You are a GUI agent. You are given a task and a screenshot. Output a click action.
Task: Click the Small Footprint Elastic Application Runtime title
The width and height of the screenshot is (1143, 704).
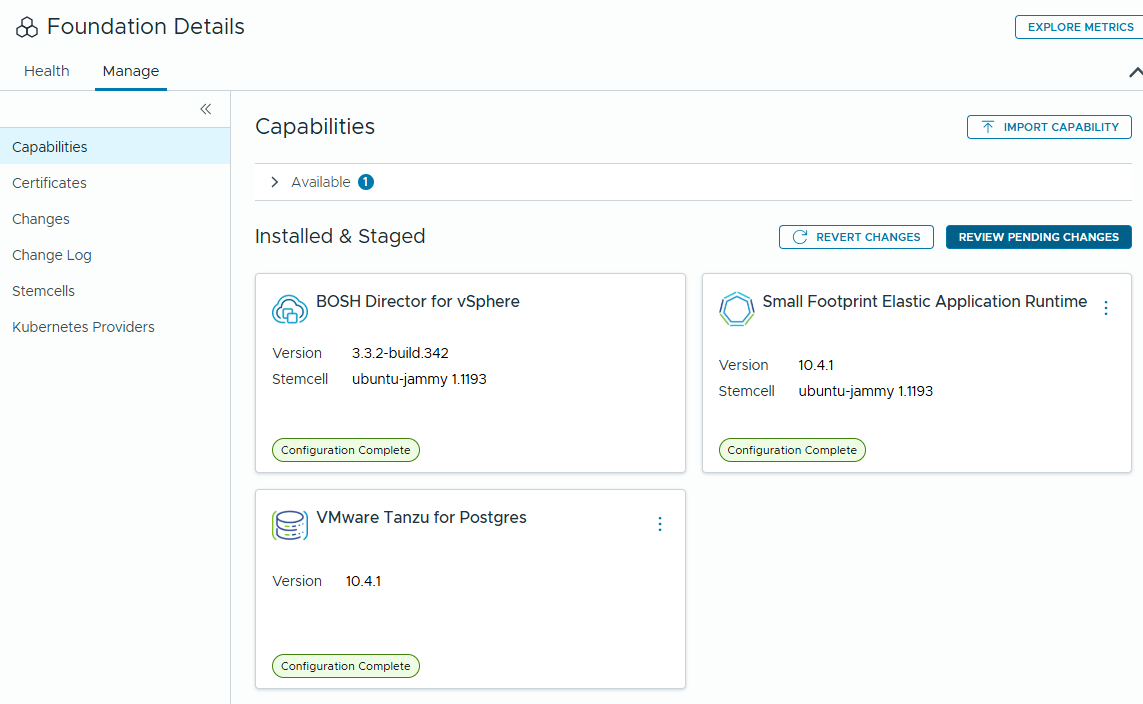point(924,302)
